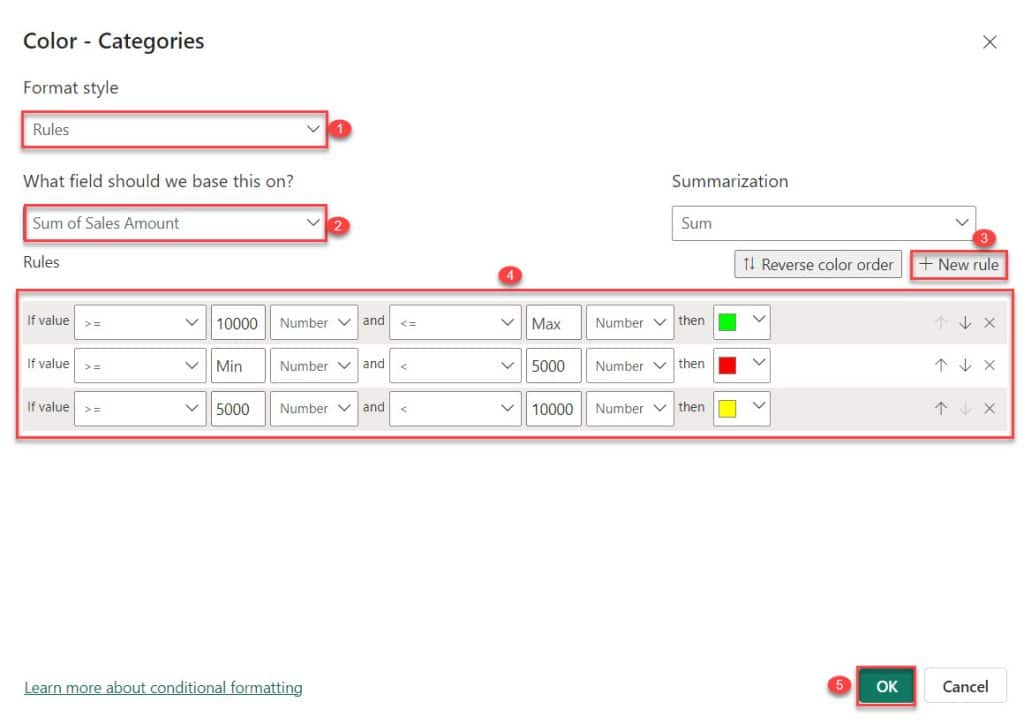
Task: Open first operator dropdown in green rule
Action: pos(140,323)
